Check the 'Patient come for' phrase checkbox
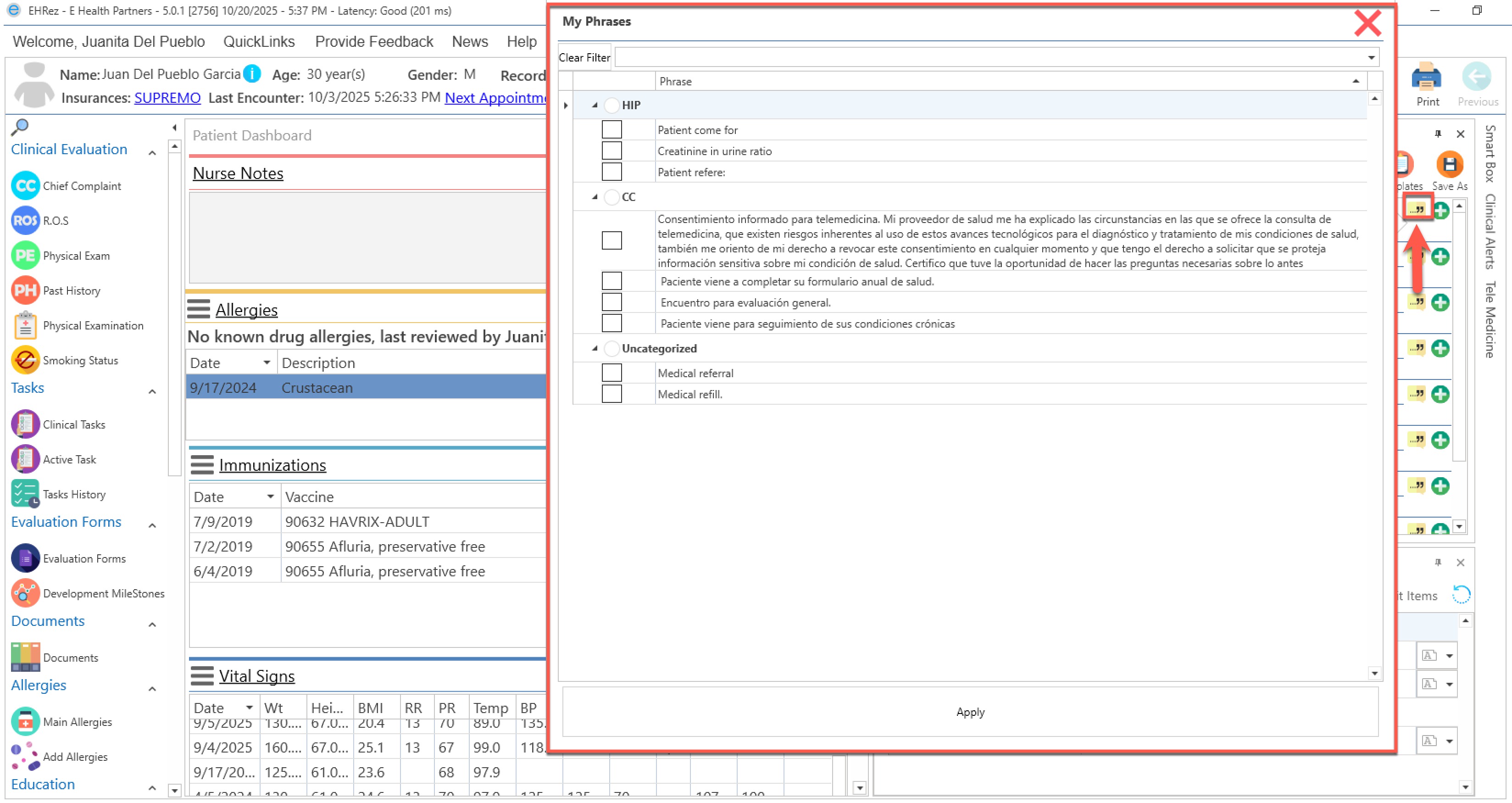The image size is (1512, 803). (611, 130)
